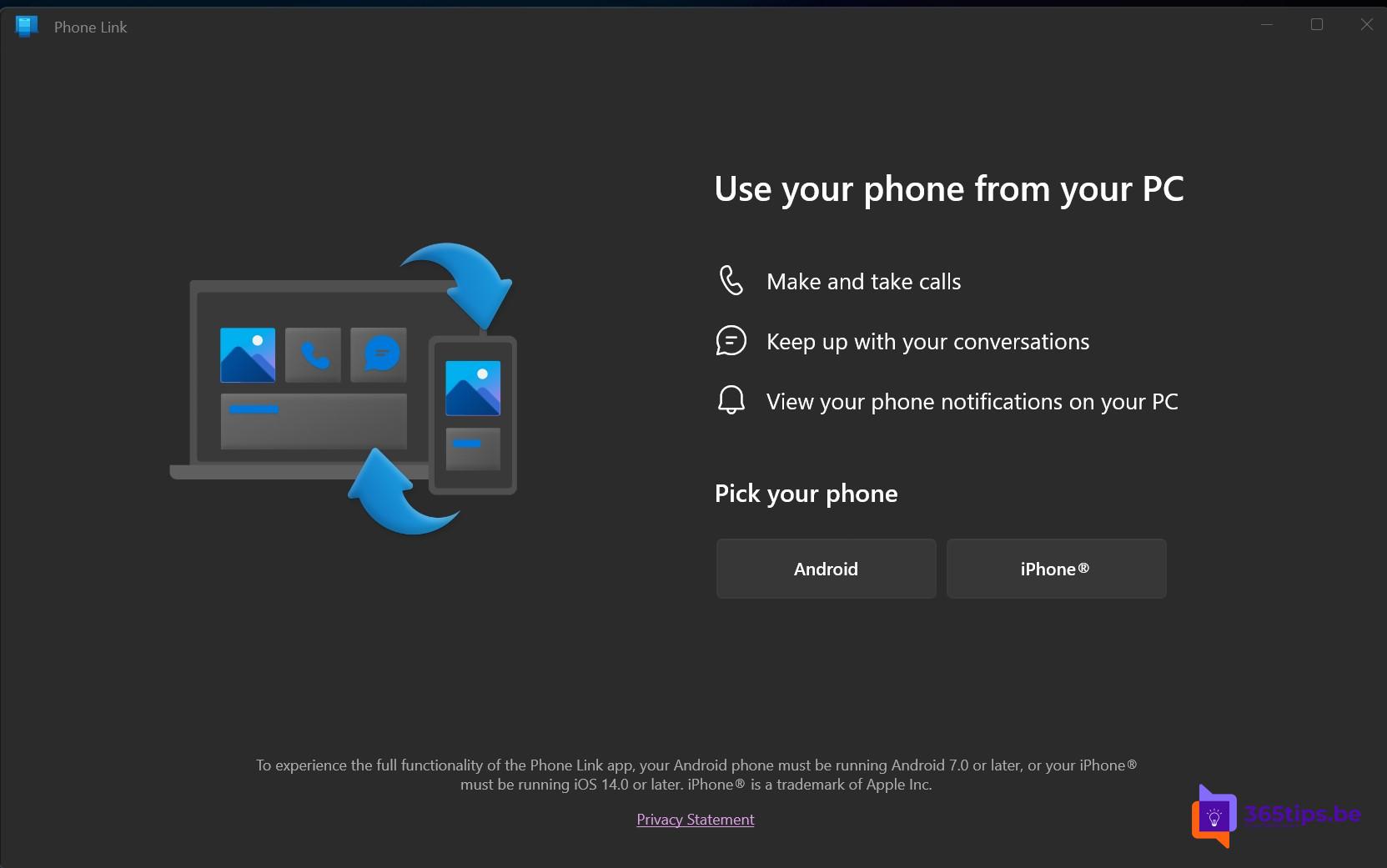1387x868 pixels.
Task: Click 'View your phone notifications on your PC' text
Action: pyautogui.click(x=972, y=402)
